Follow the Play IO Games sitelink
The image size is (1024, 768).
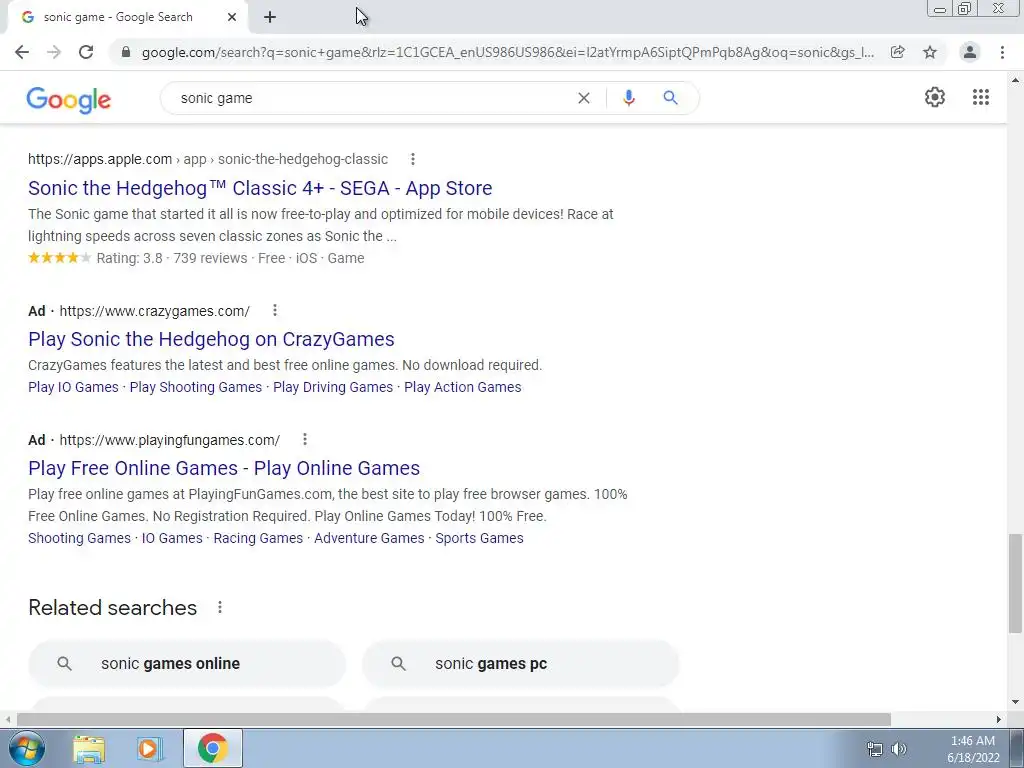73,387
